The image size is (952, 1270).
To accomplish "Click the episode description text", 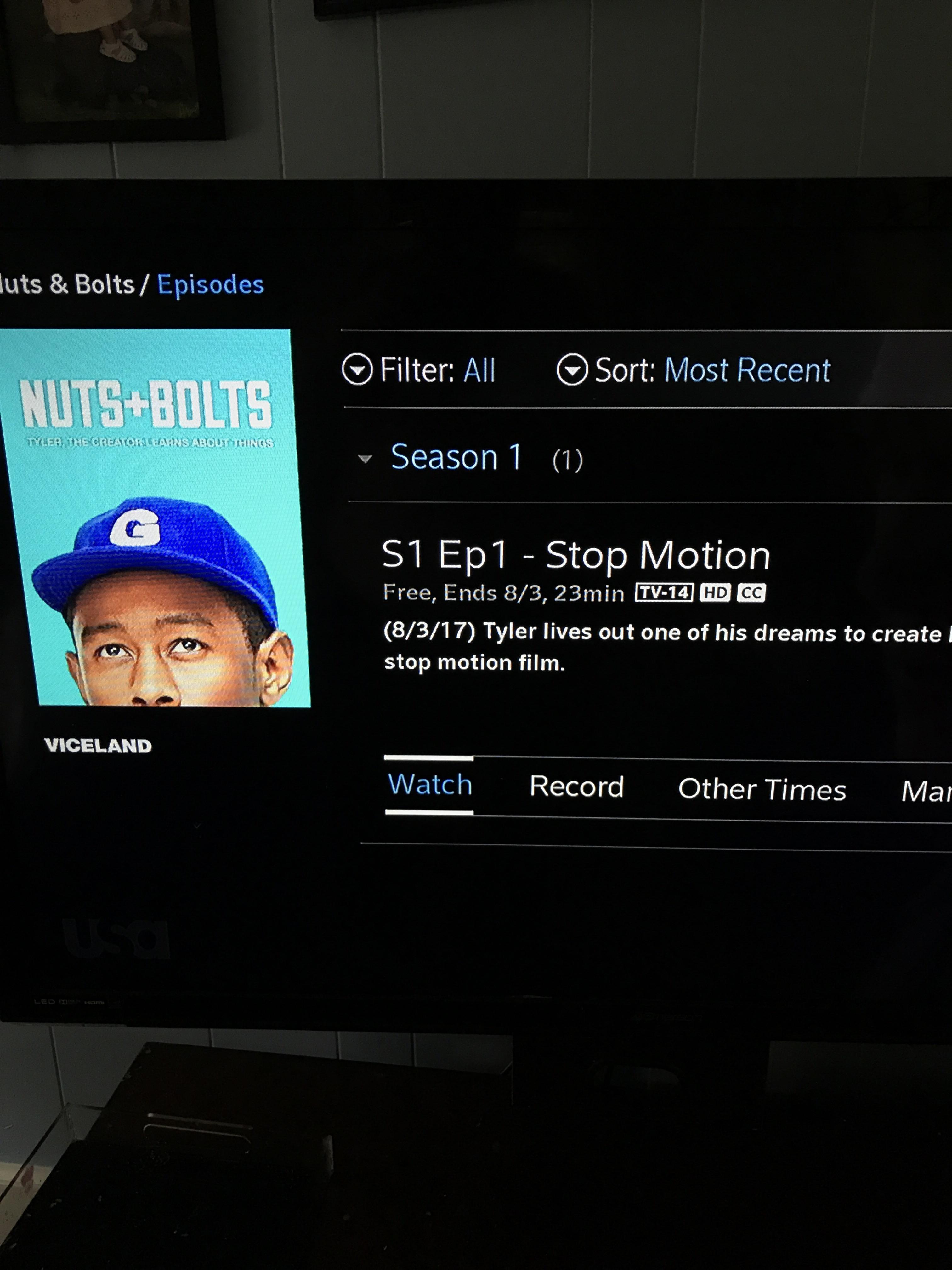I will click(666, 647).
